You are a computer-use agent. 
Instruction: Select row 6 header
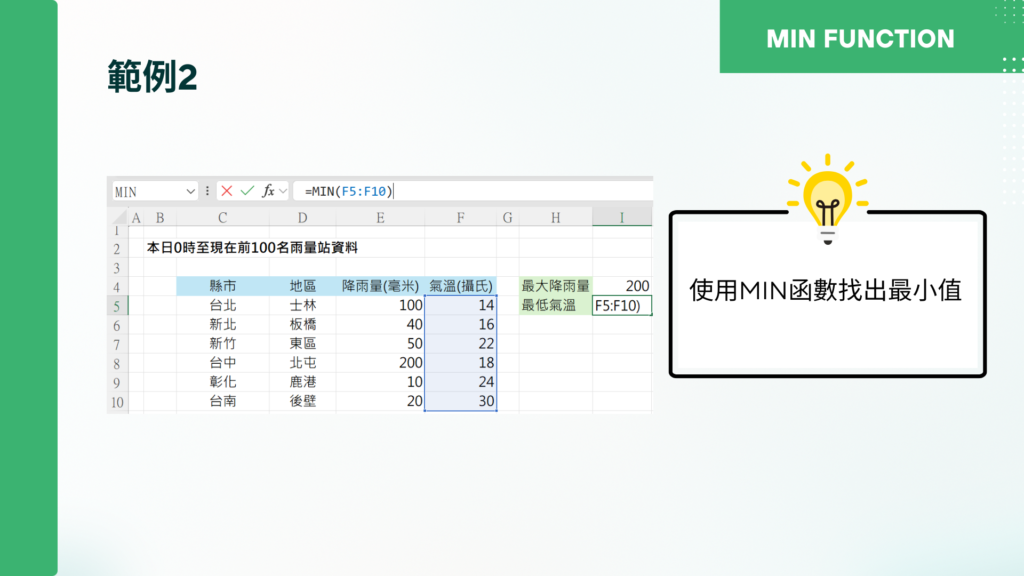click(x=118, y=325)
